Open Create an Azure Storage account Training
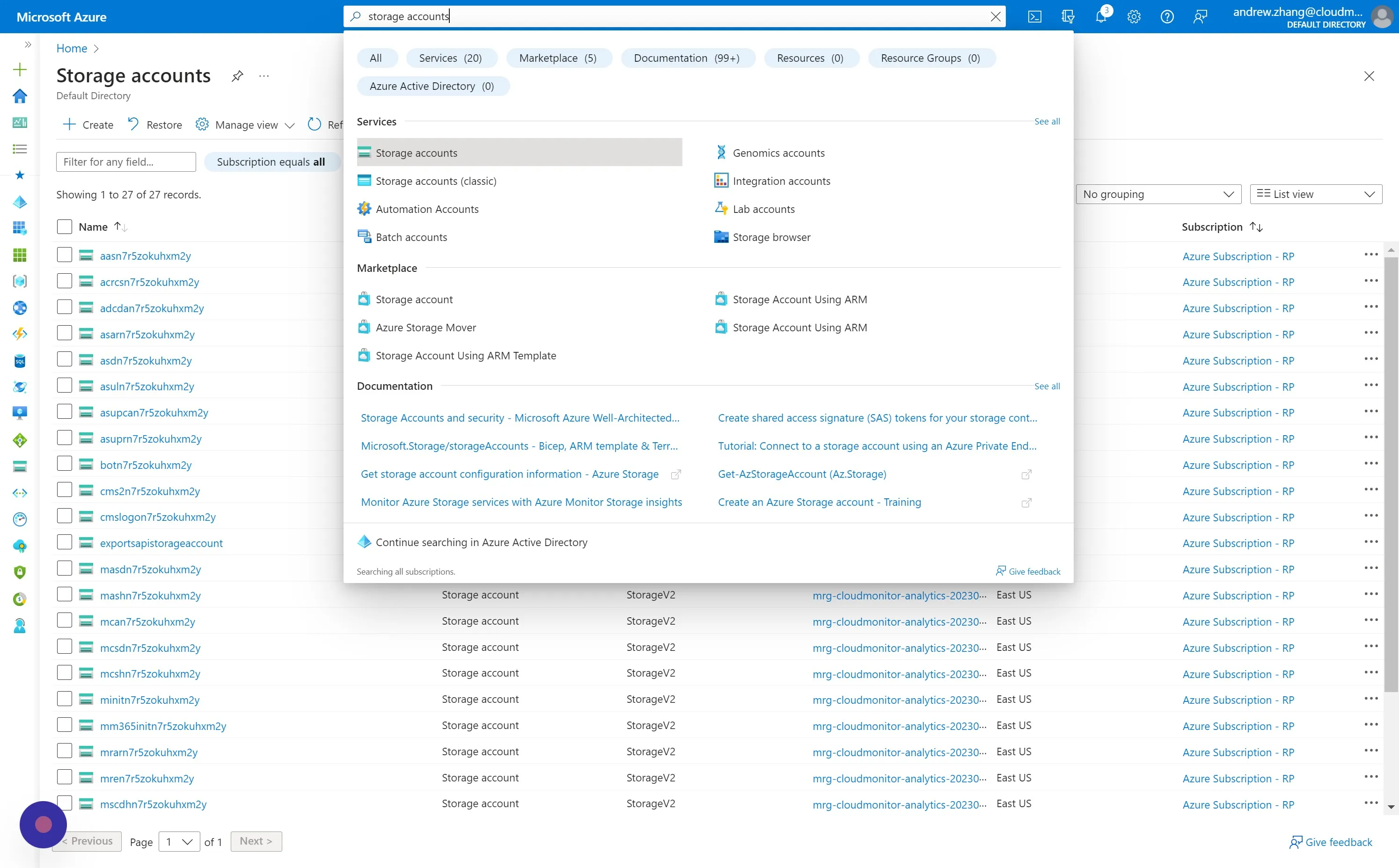 [x=819, y=502]
